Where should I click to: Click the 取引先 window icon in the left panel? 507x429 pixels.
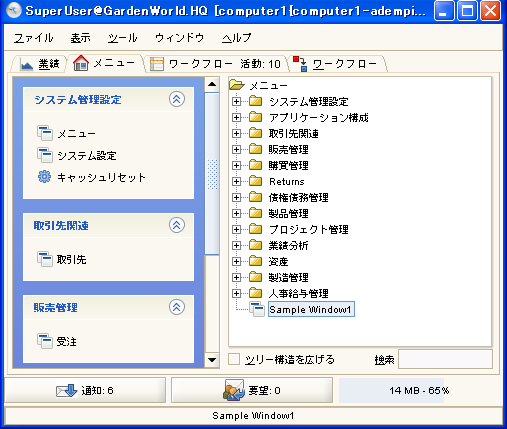[45, 259]
